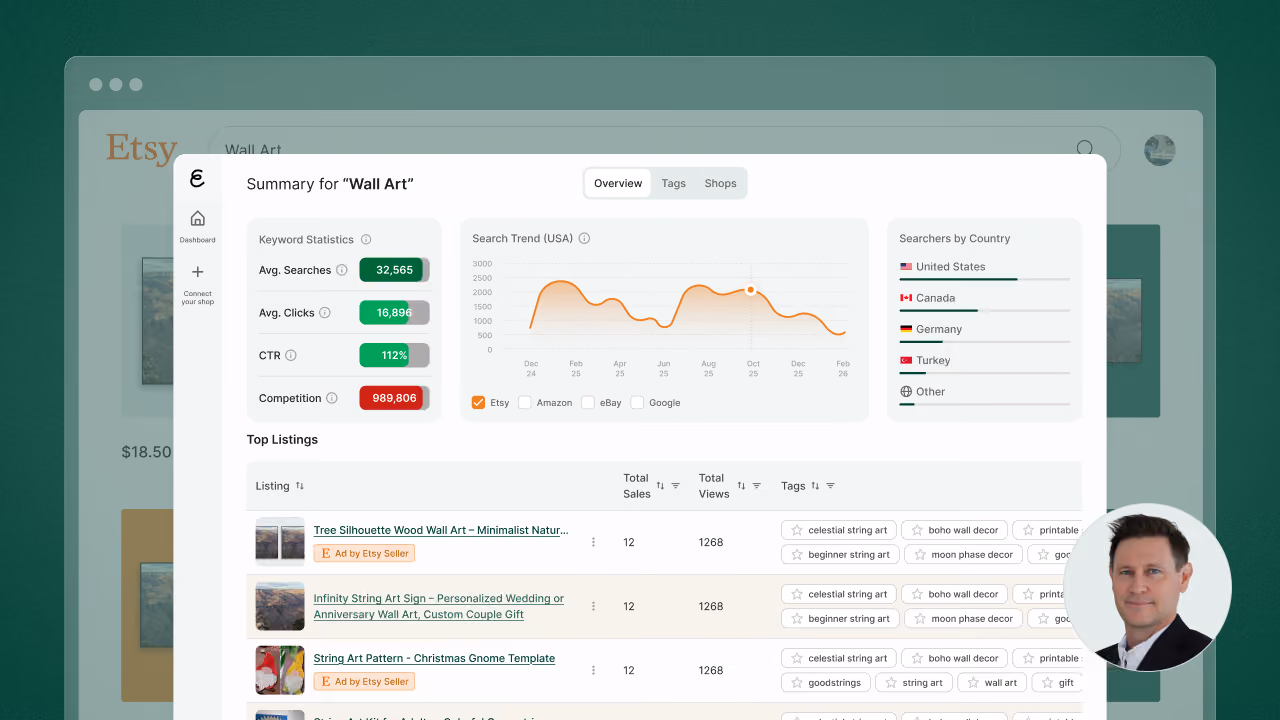The height and width of the screenshot is (720, 1280).
Task: Star "moon phase decor" in the Tree Silhouette row
Action: (x=920, y=554)
